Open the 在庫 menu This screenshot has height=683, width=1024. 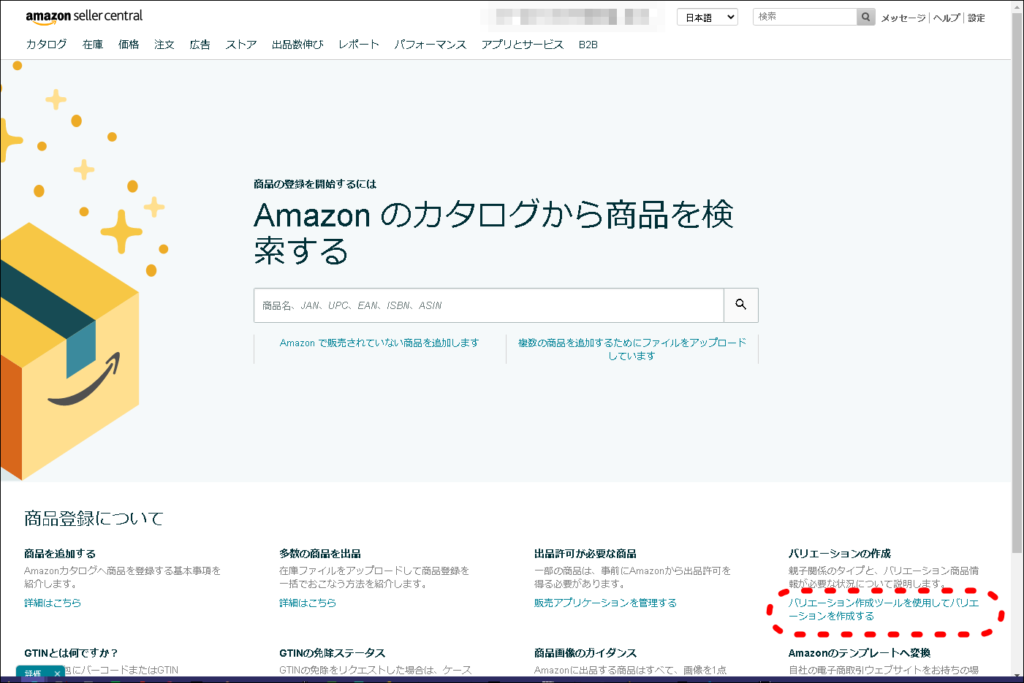[x=93, y=44]
